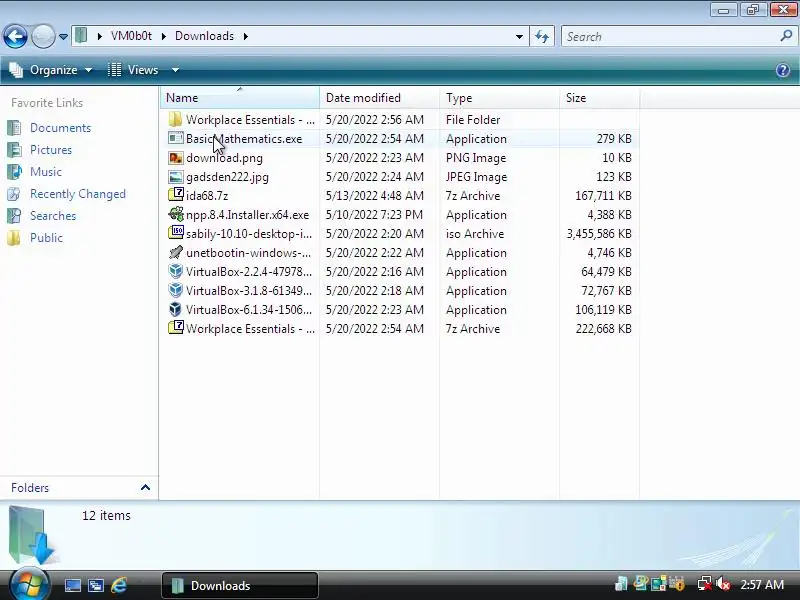
Task: Open the Organize menu
Action: [51, 70]
